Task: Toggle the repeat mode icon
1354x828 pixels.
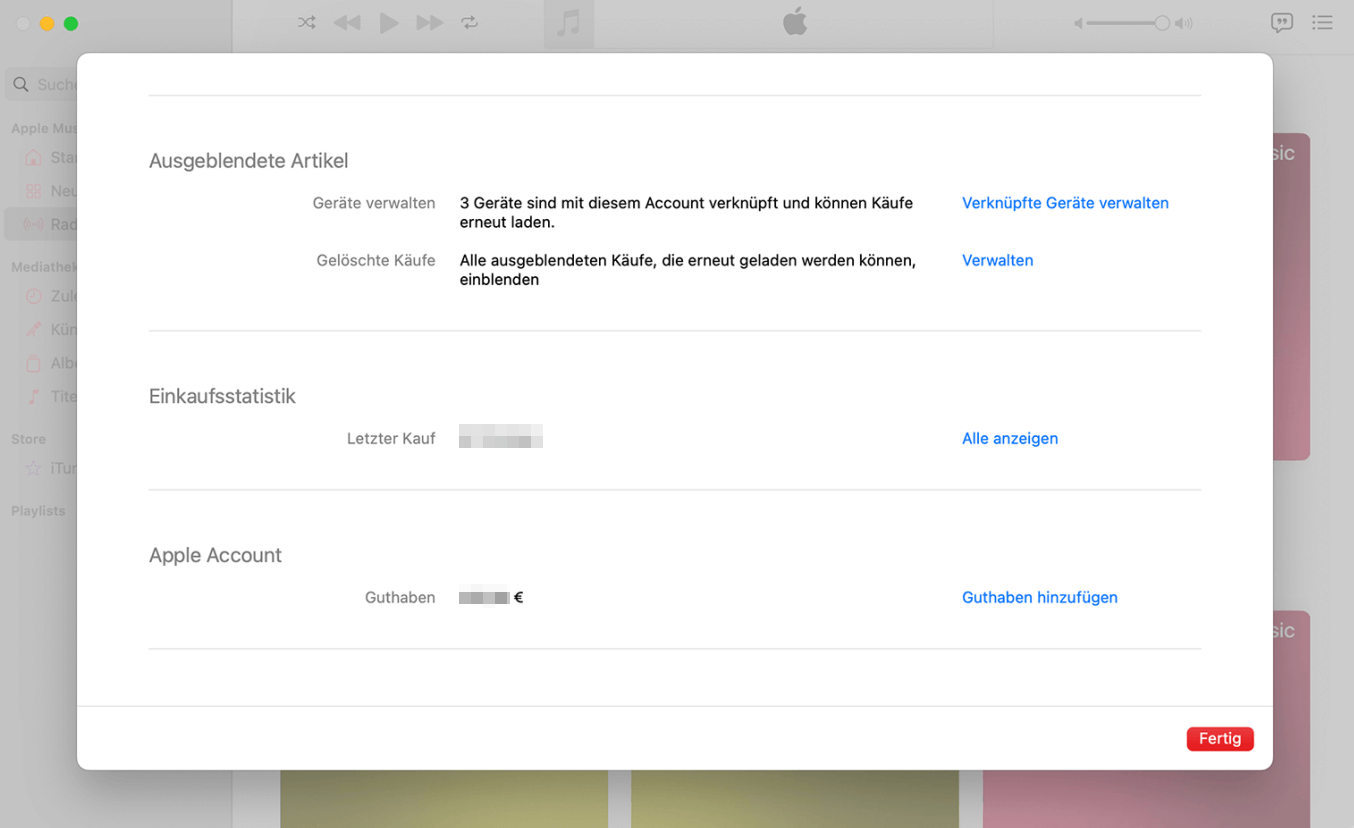Action: coord(469,23)
